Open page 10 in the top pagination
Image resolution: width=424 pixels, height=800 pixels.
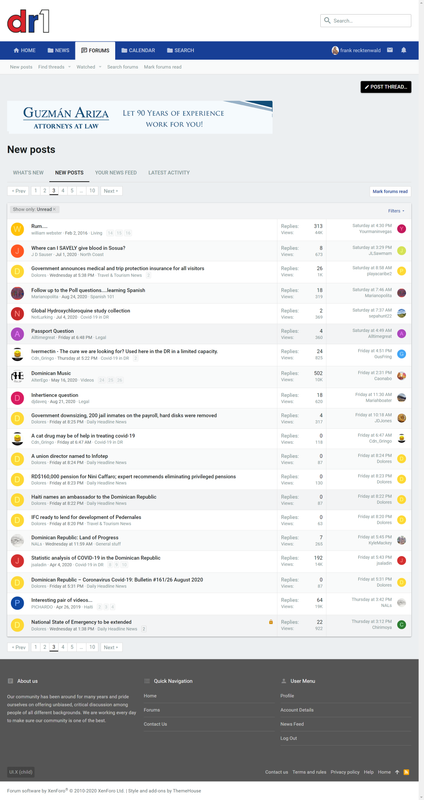pos(92,191)
